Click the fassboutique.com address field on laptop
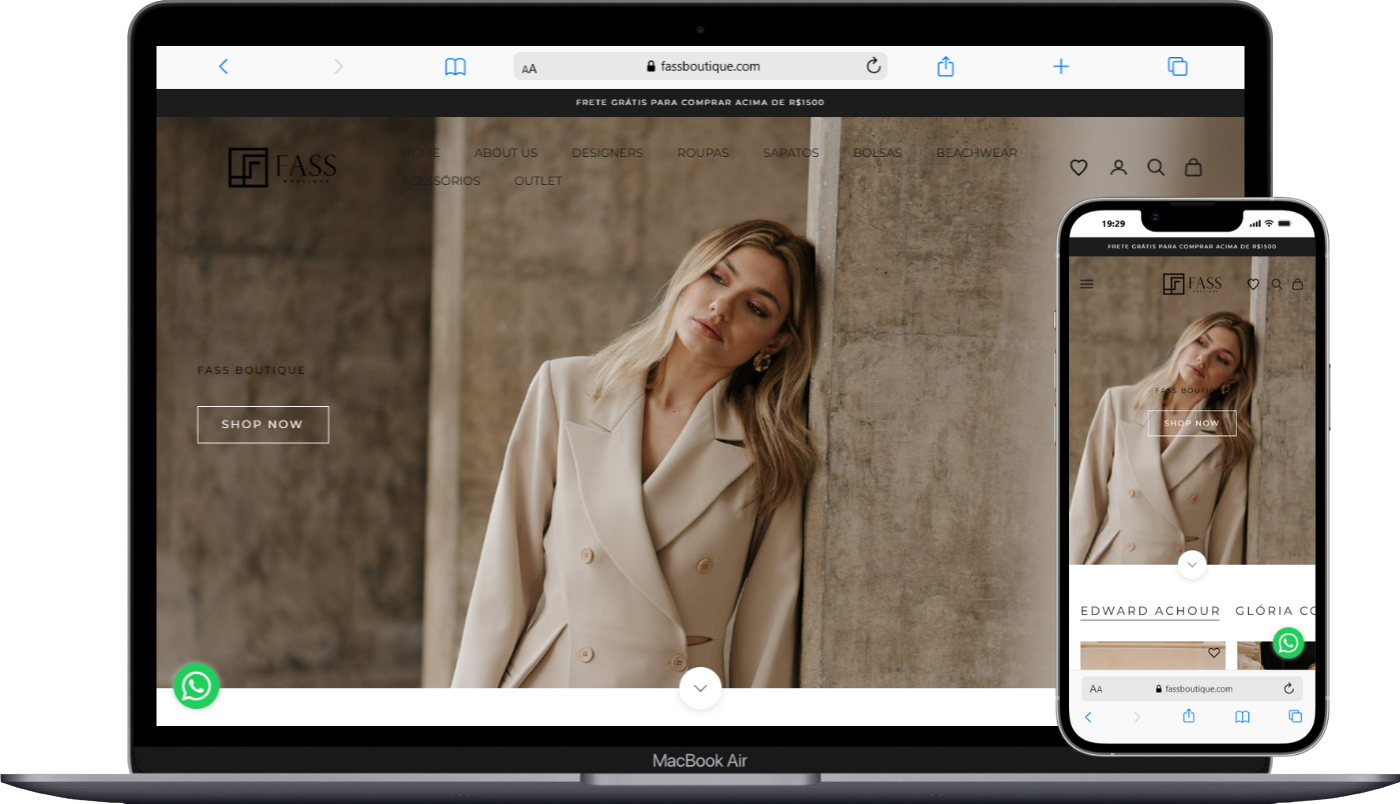1400x804 pixels. [700, 67]
